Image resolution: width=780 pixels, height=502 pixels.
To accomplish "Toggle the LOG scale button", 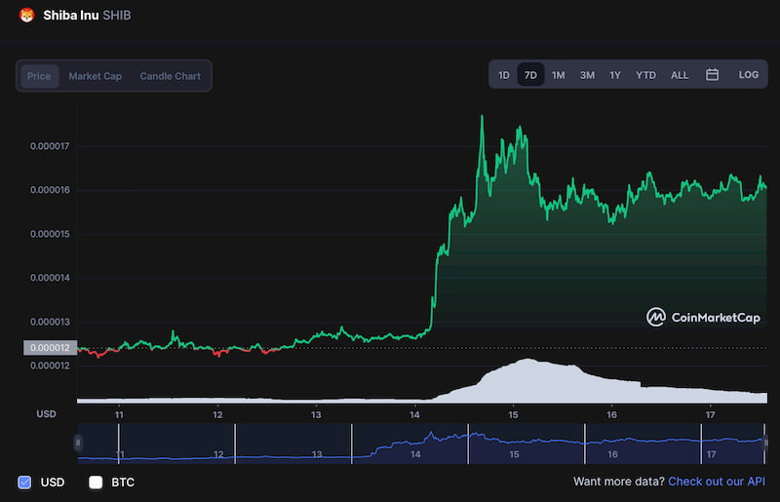I will 748,75.
